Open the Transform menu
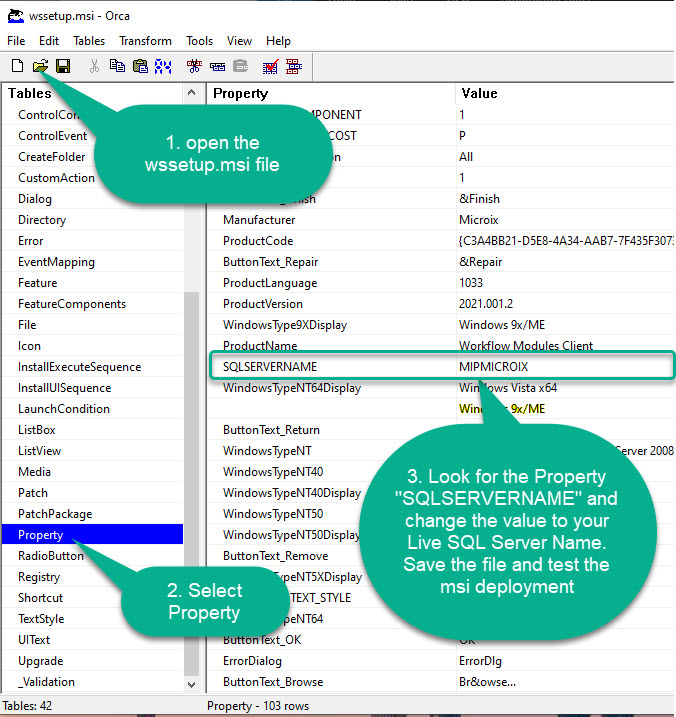 tap(145, 41)
